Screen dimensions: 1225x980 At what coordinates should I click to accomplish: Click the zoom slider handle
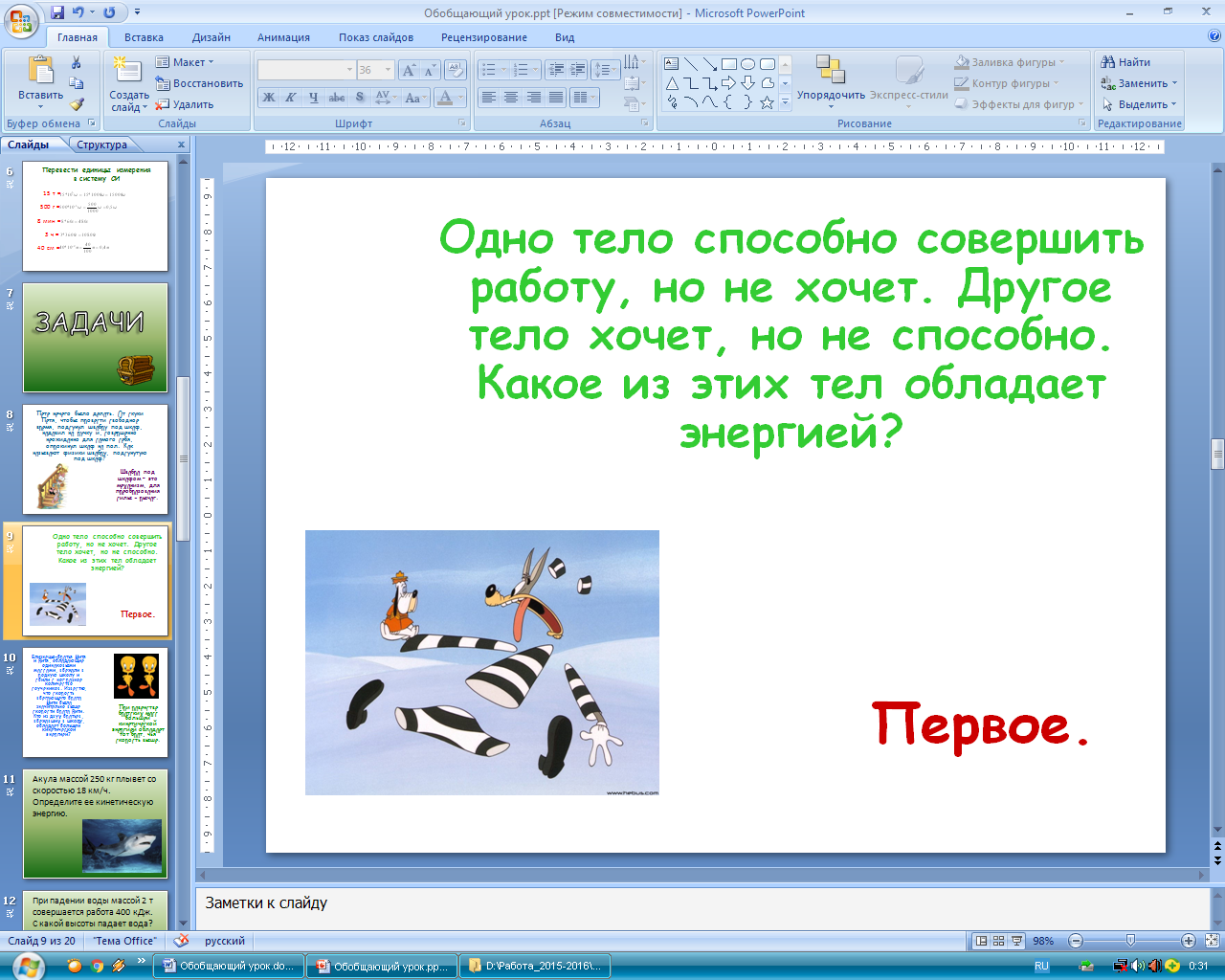[1130, 941]
